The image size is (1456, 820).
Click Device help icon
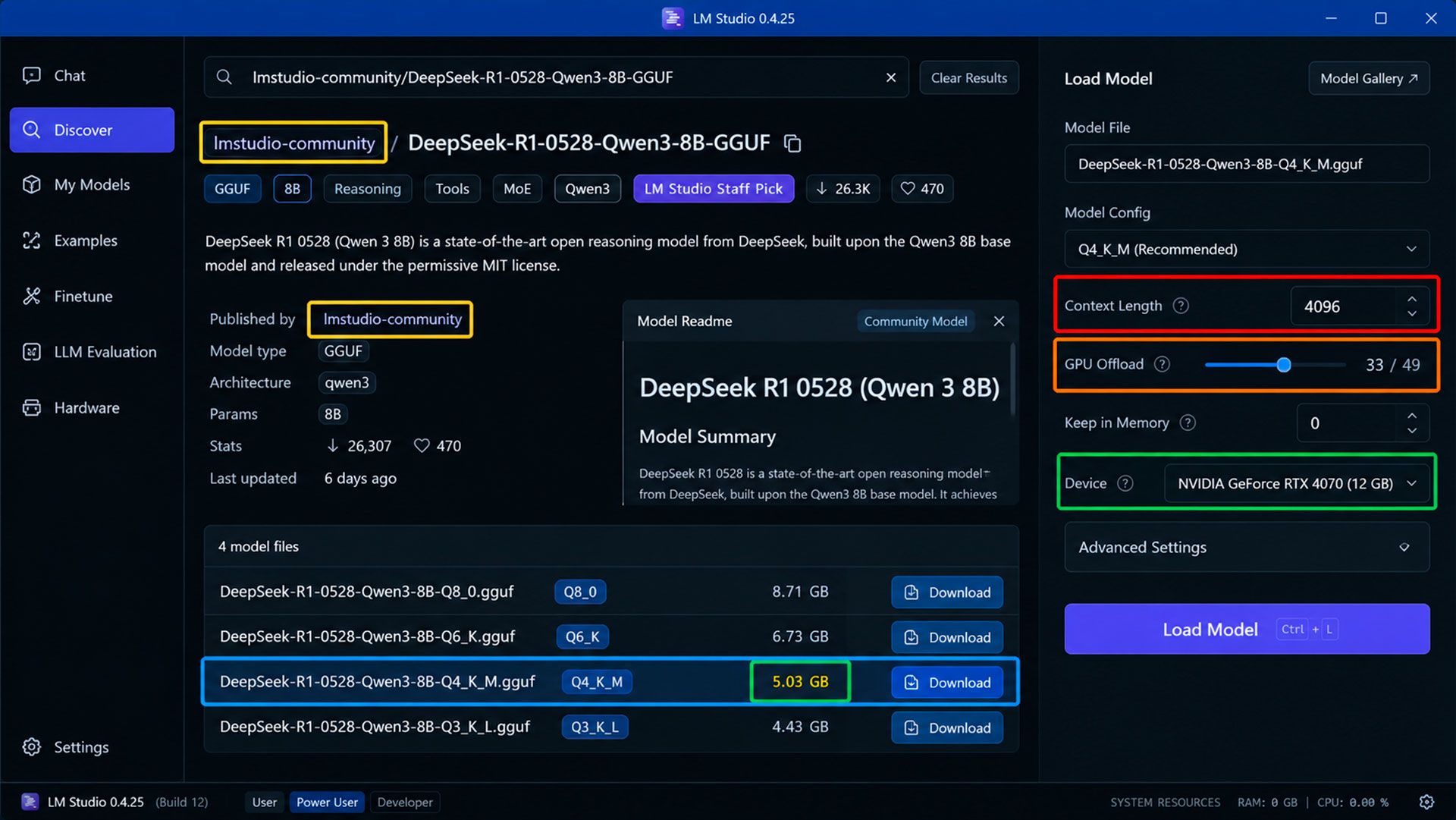[1125, 483]
